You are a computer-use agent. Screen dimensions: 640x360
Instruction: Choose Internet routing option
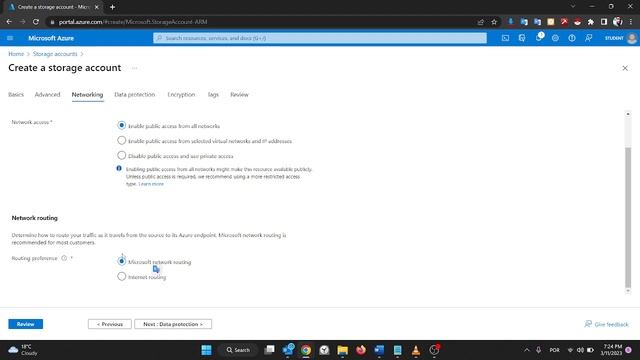pos(122,276)
